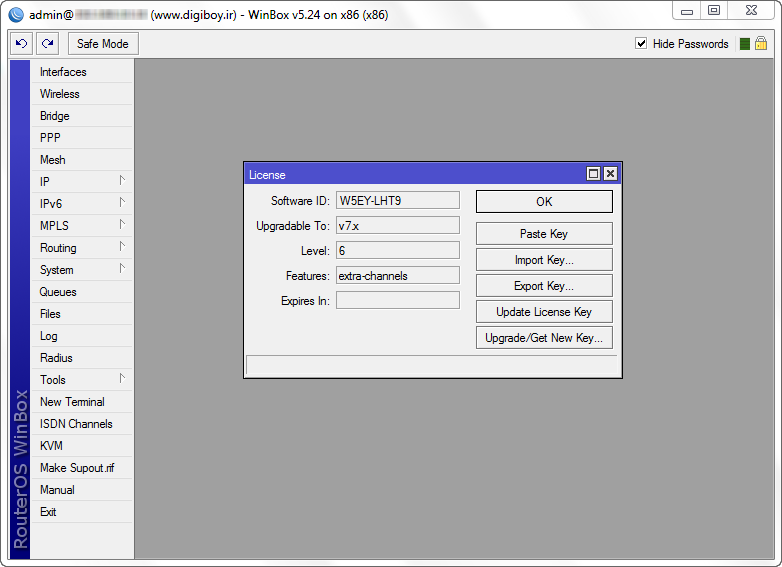Click the empty Expires In field
The height and width of the screenshot is (567, 782).
tap(397, 300)
